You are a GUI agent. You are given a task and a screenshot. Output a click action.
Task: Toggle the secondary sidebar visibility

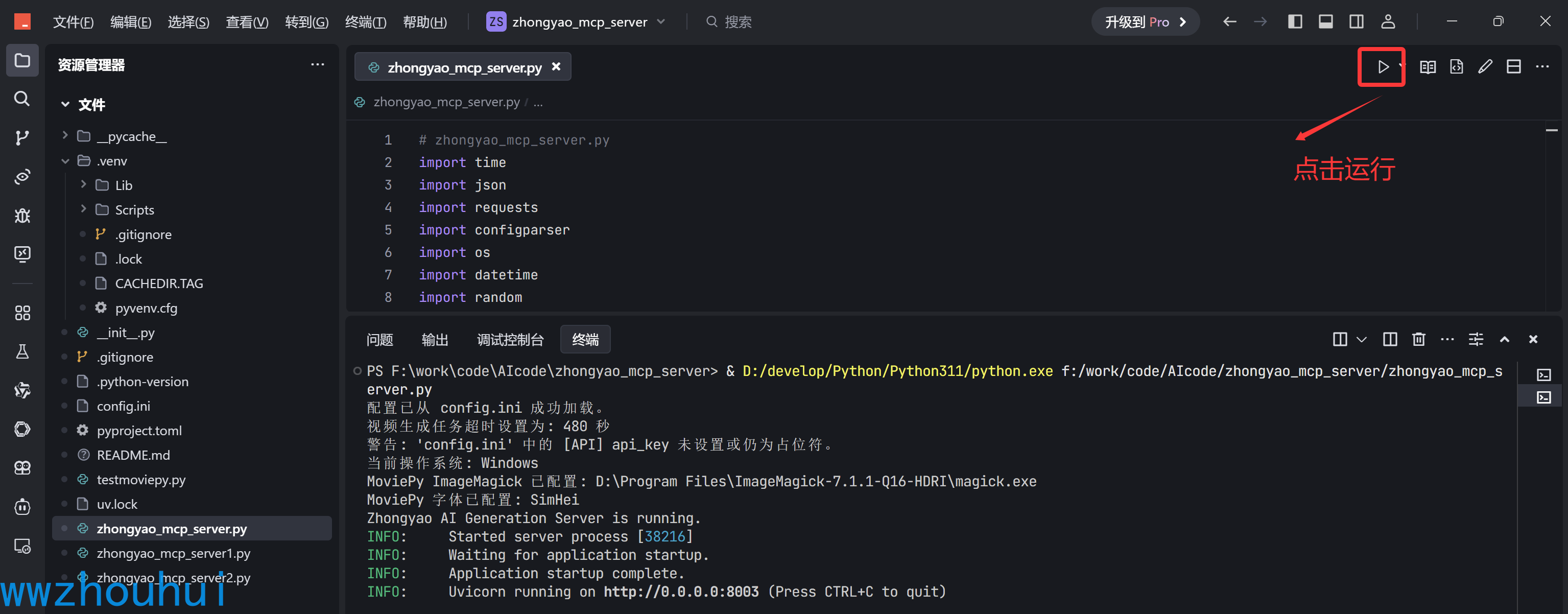pos(1356,22)
